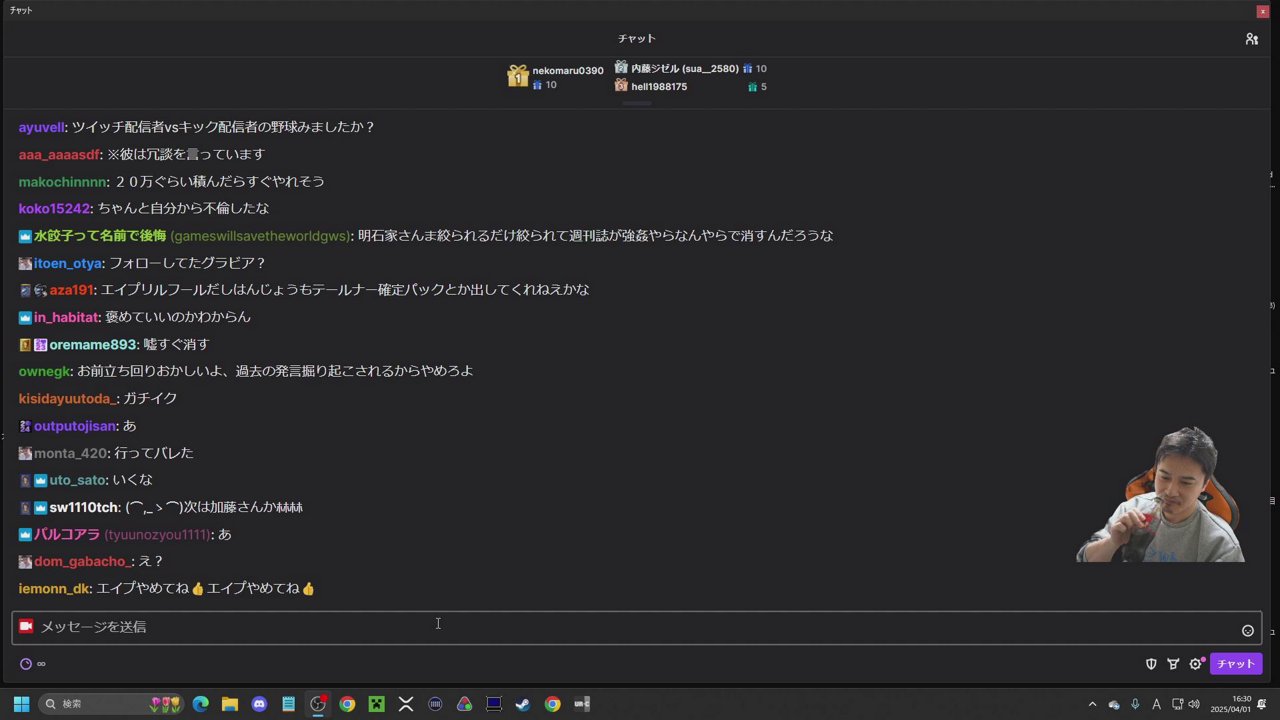
Task: Open the community users list icon
Action: coord(1251,39)
